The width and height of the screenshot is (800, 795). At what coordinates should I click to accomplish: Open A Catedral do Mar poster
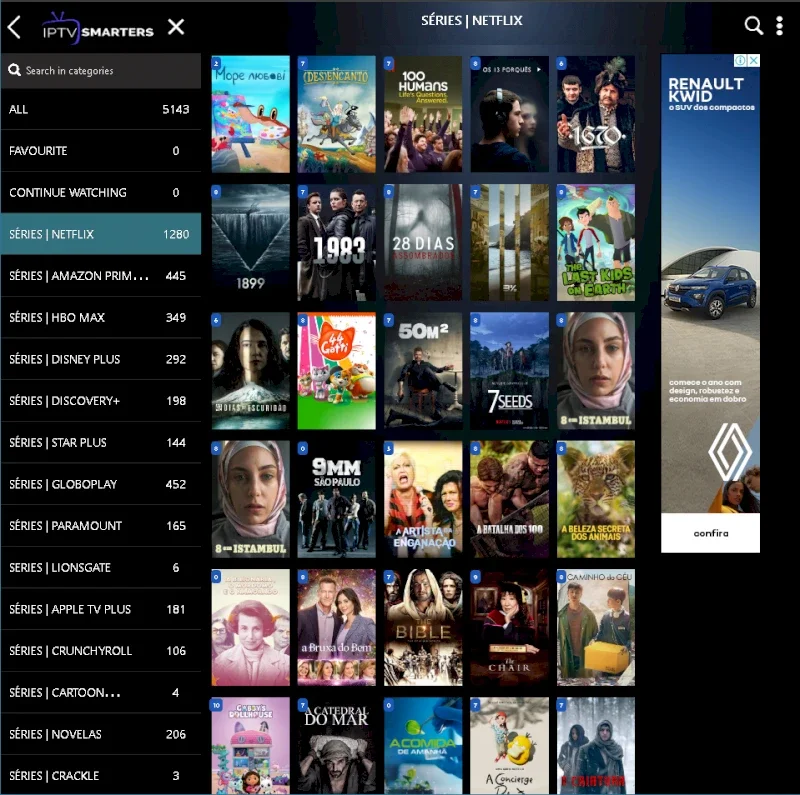337,746
